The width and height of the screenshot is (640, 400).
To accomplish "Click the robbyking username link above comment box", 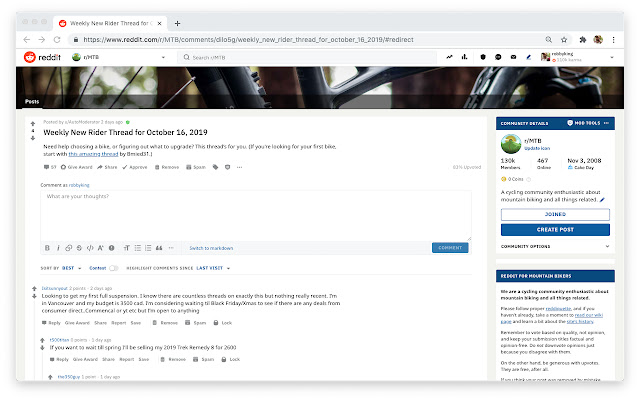I will pyautogui.click(x=79, y=185).
